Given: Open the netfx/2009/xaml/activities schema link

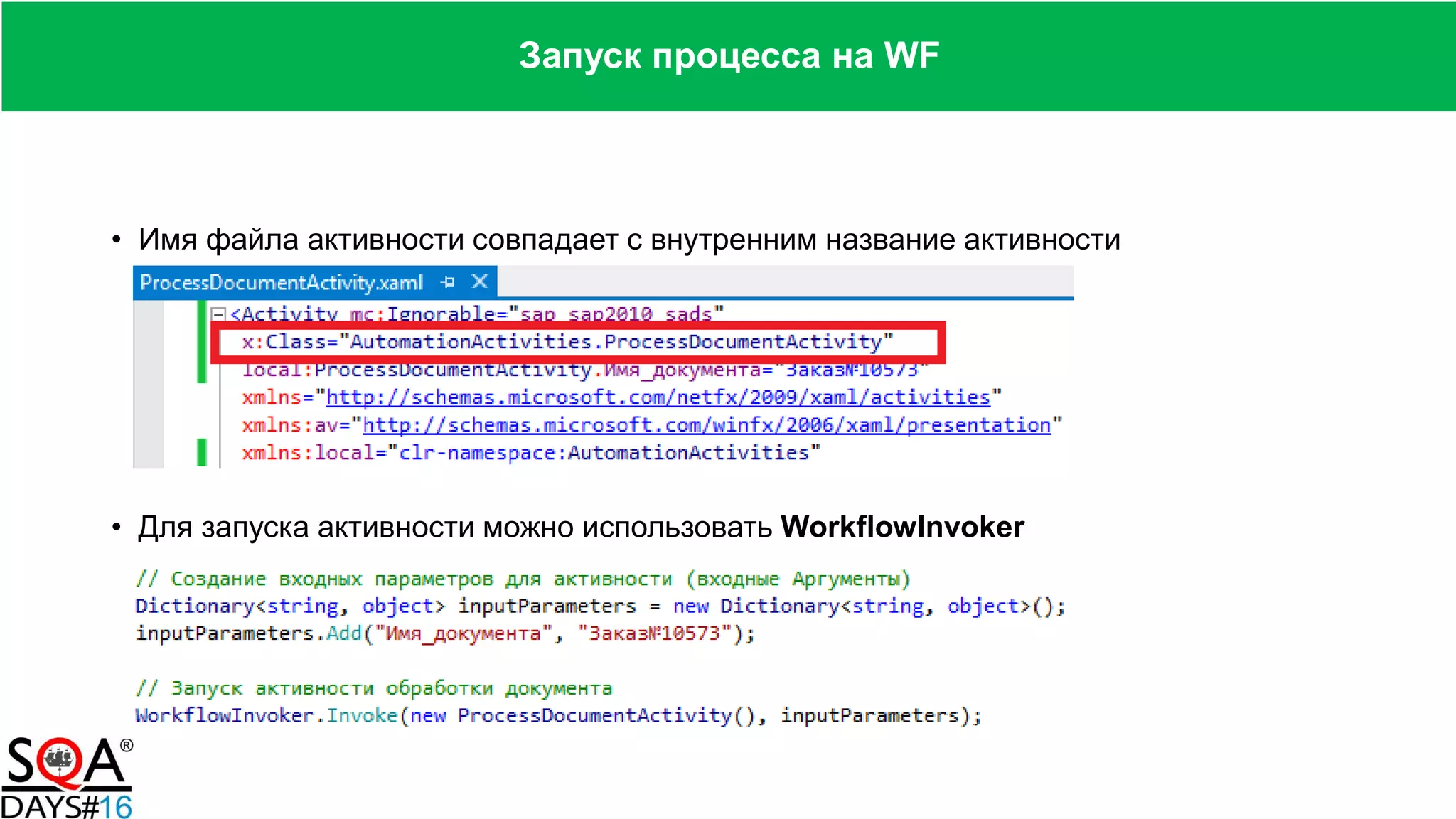Looking at the screenshot, I should [x=658, y=397].
